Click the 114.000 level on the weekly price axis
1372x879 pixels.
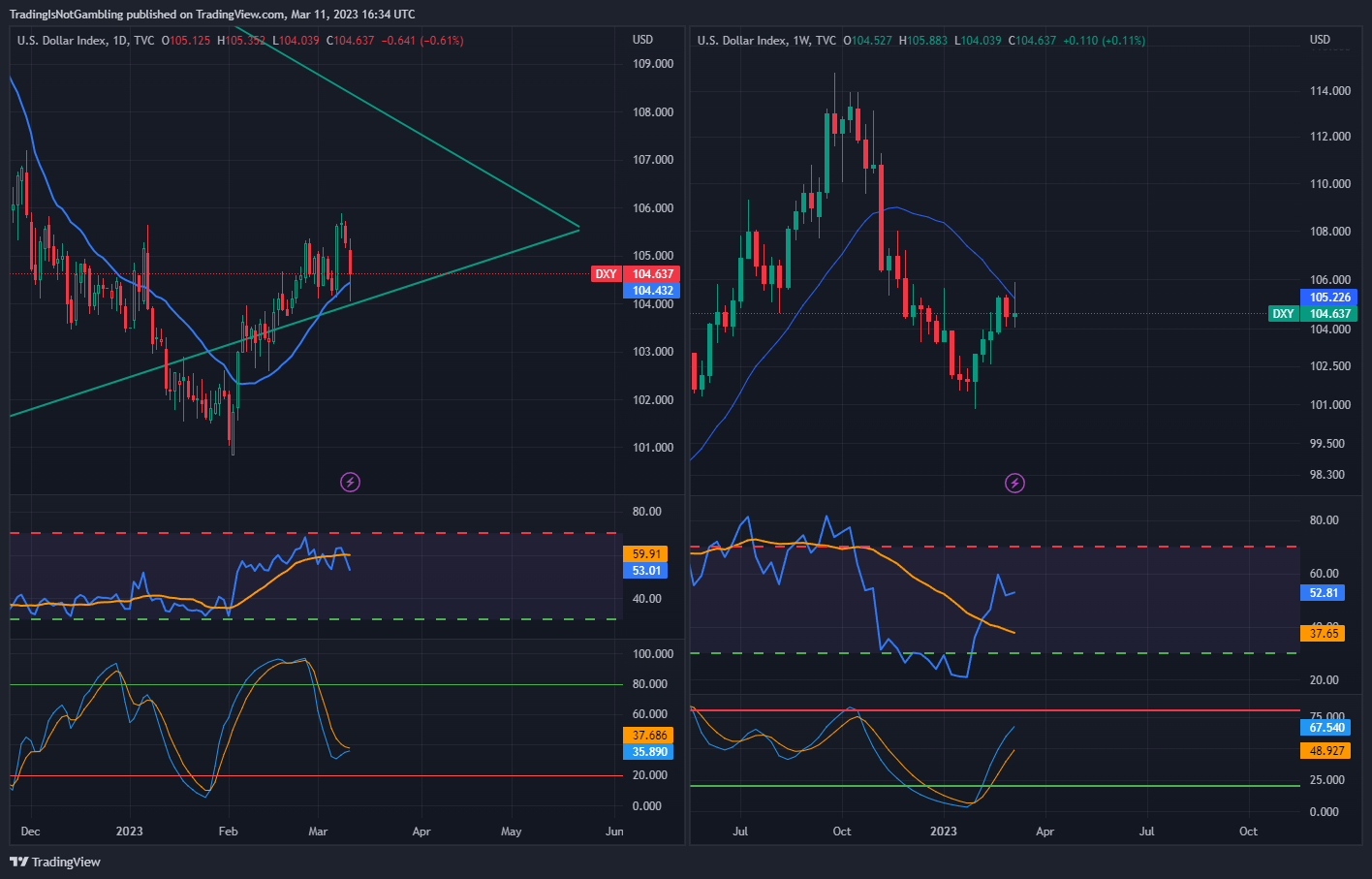1330,91
